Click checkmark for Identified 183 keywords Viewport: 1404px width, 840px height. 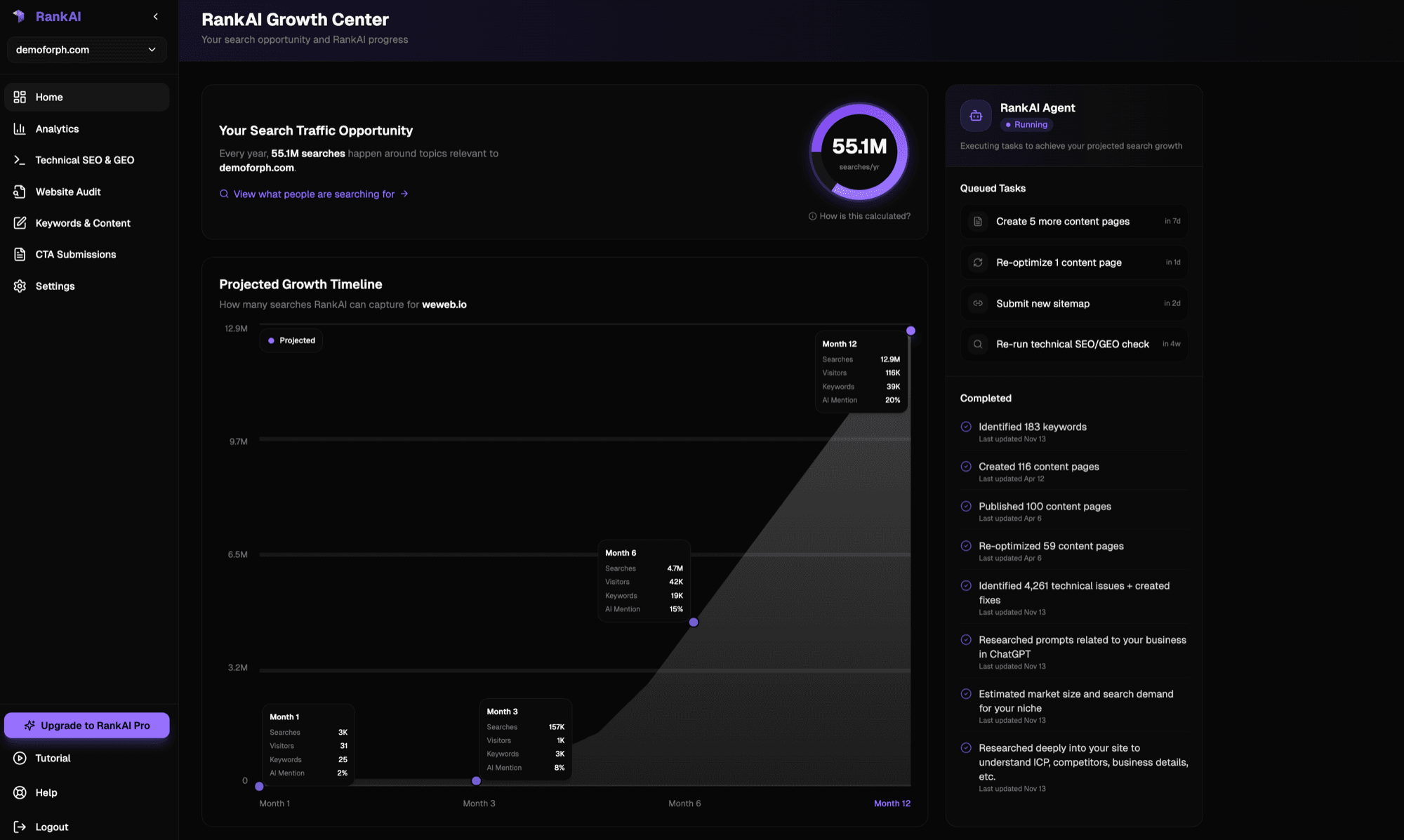[966, 427]
